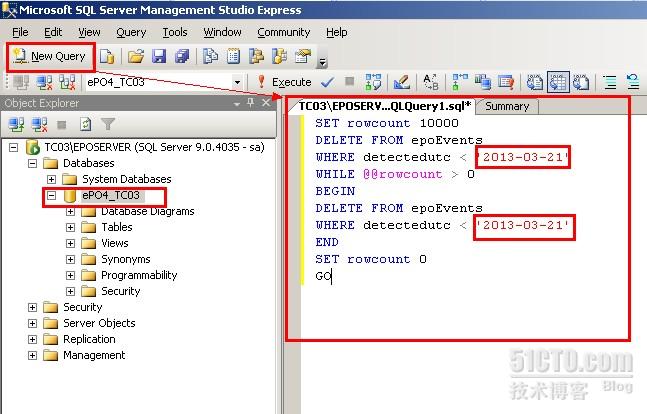Image resolution: width=647 pixels, height=414 pixels.
Task: Open the Query menu
Action: pos(131,32)
